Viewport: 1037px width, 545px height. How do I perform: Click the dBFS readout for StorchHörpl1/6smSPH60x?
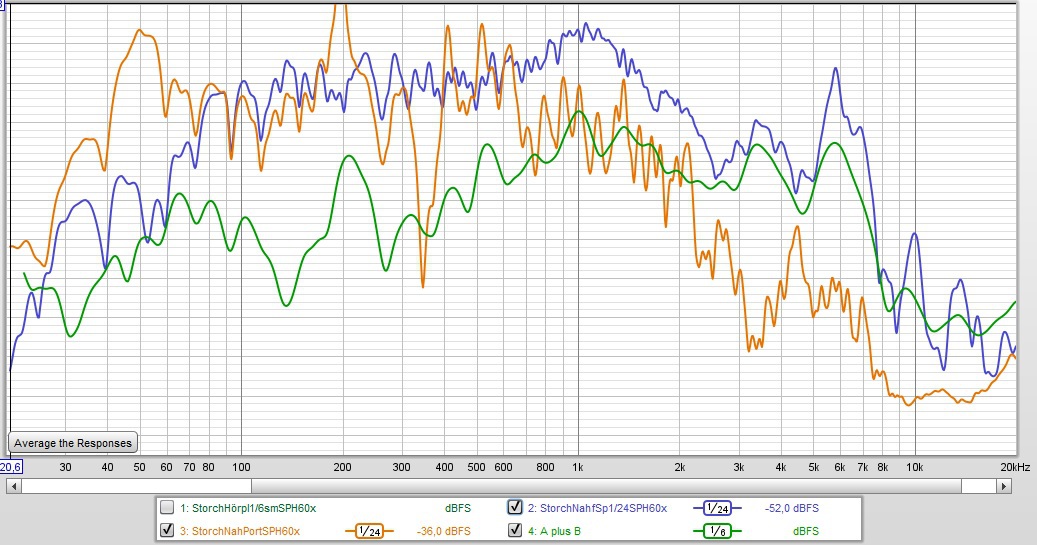457,508
